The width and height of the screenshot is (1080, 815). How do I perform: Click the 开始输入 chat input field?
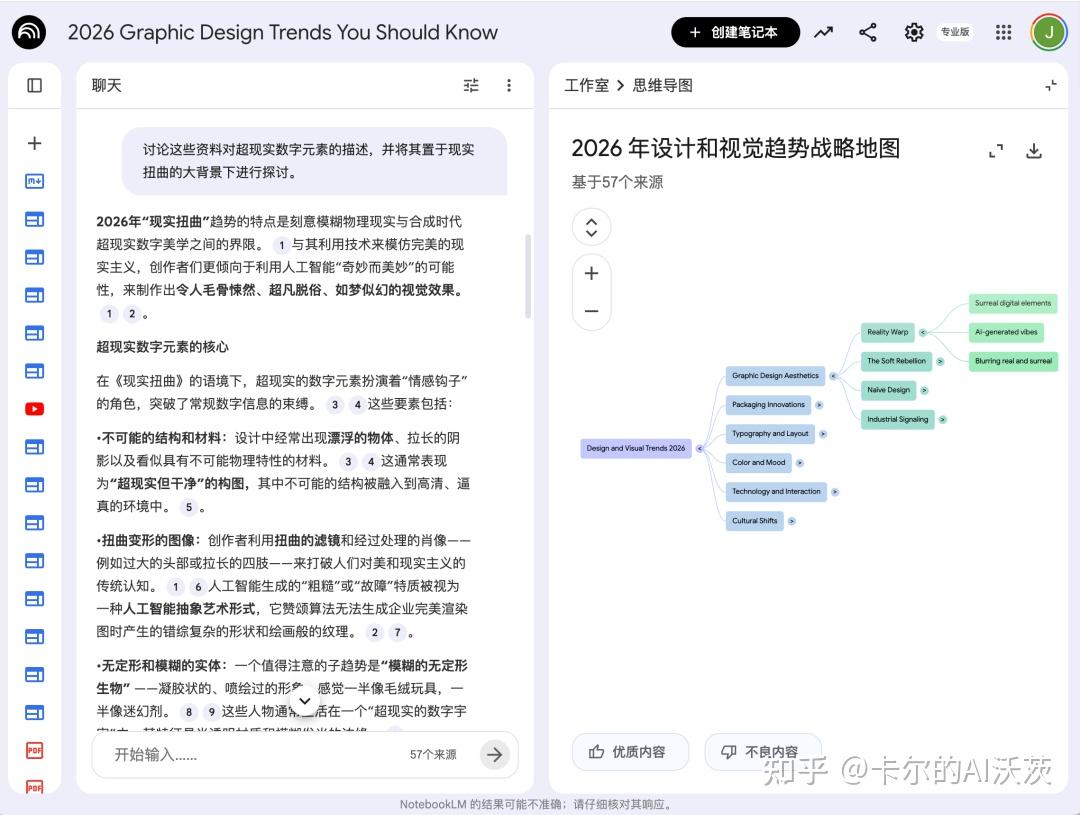250,754
